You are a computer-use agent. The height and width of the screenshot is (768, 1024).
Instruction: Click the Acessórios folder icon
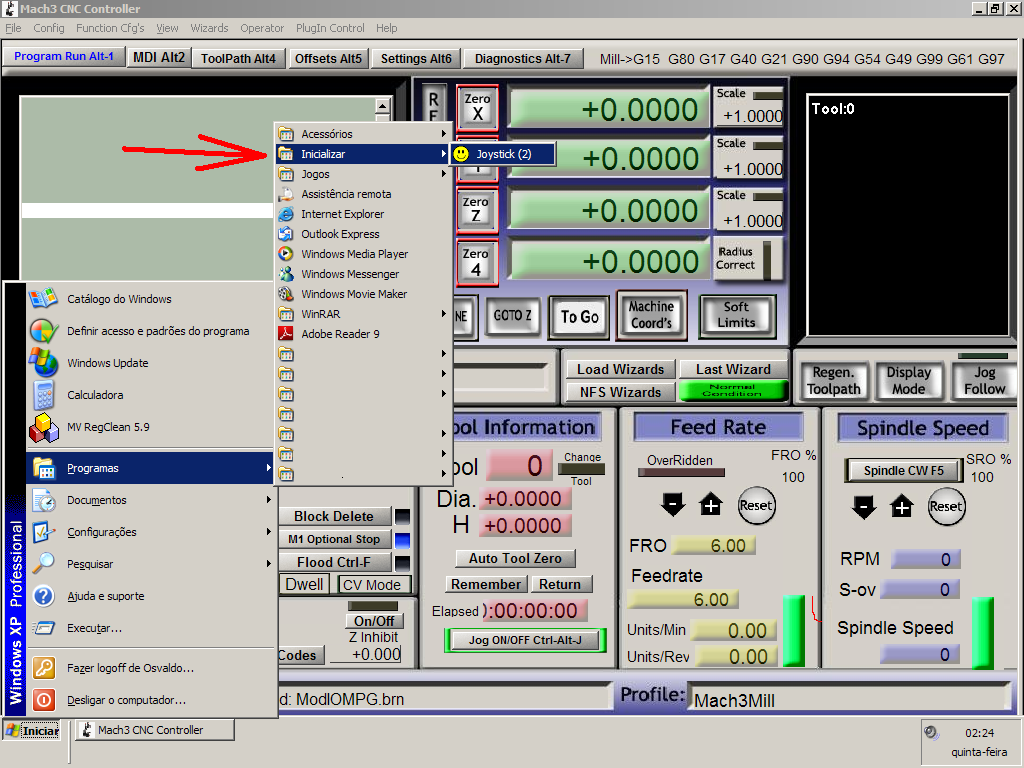tap(286, 134)
